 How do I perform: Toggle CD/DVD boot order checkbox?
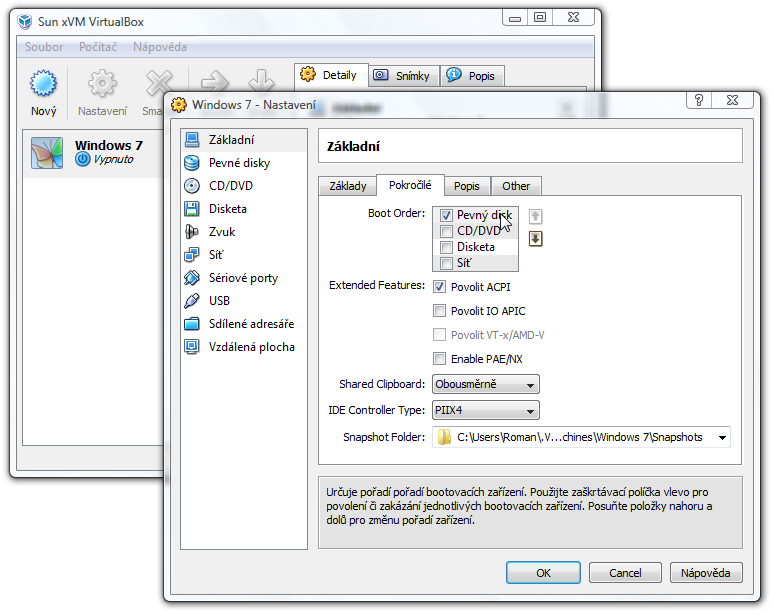point(446,231)
